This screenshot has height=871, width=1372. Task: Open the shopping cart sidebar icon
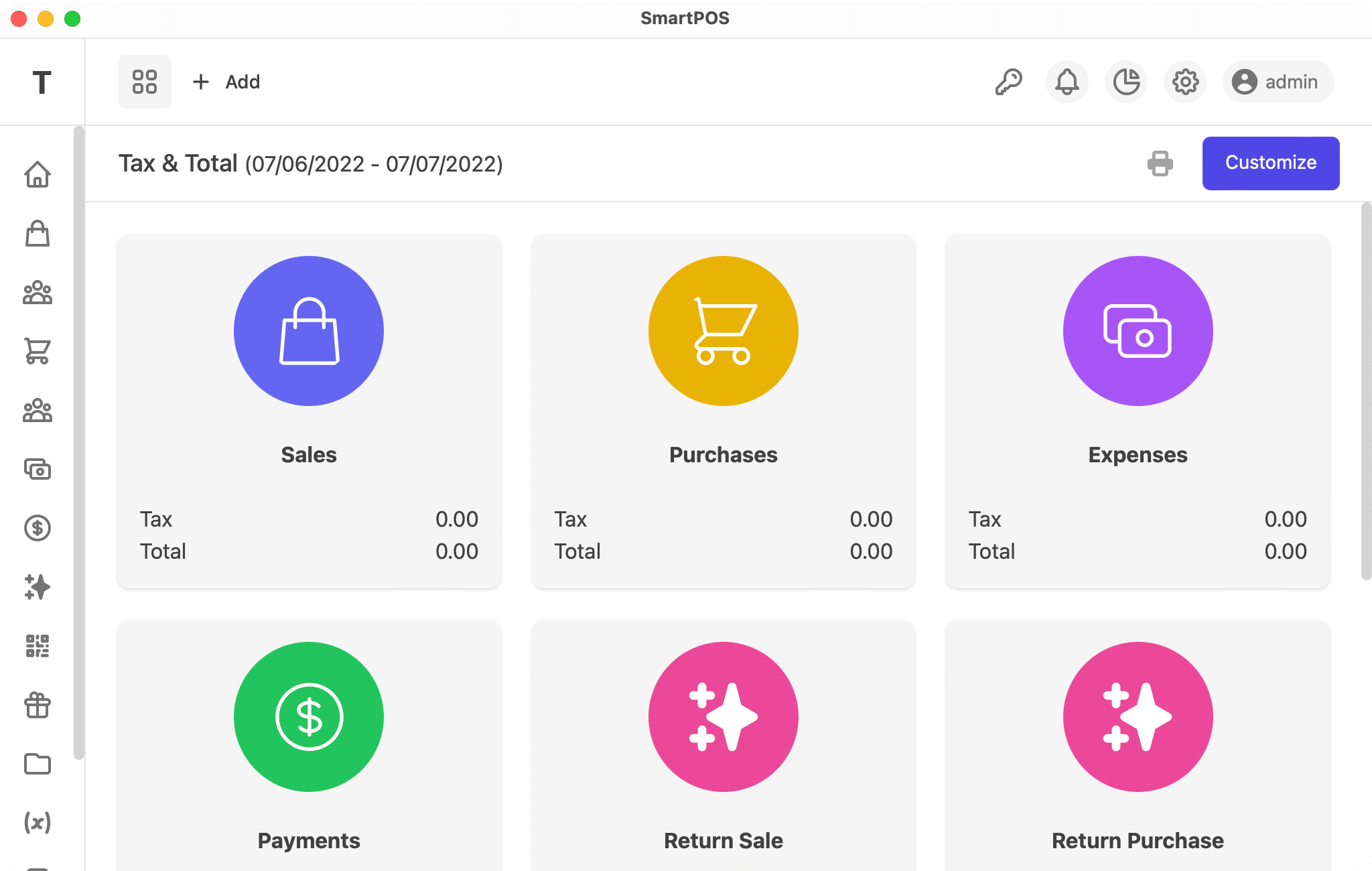38,351
